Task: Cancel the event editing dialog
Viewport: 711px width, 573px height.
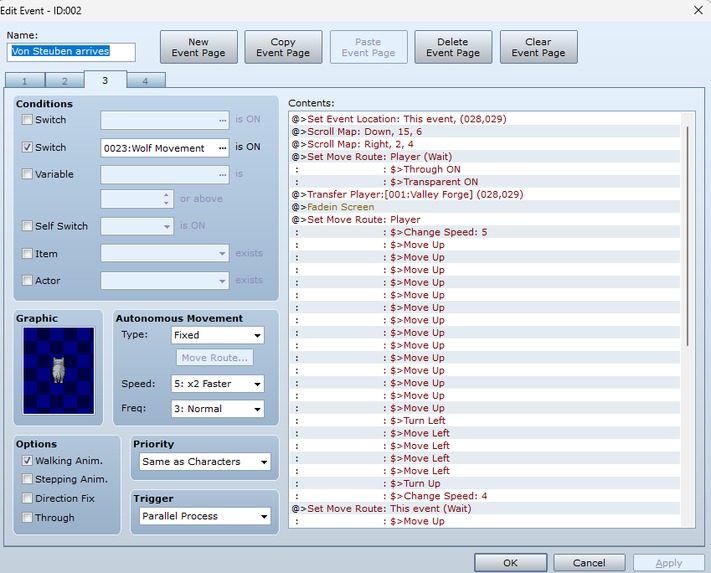Action: [589, 563]
